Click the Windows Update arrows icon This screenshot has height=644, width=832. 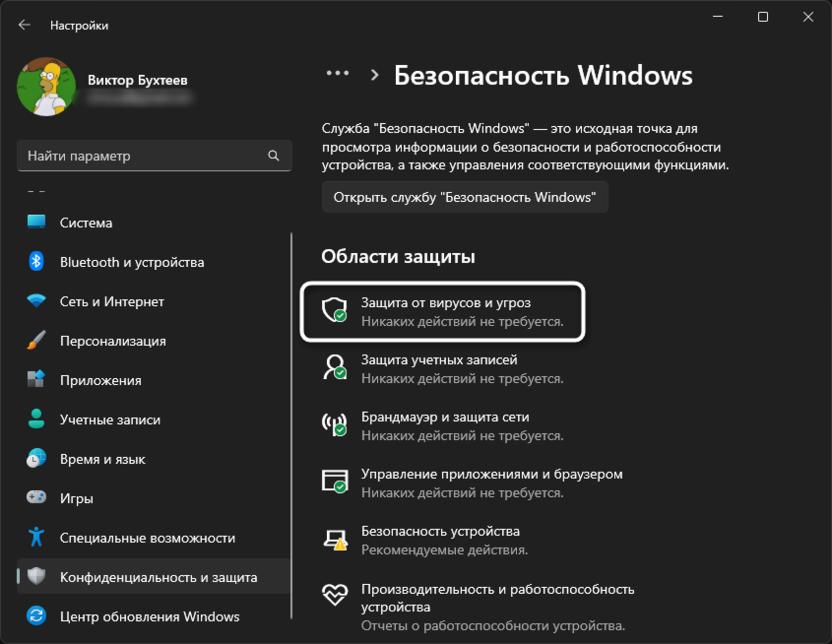37,616
